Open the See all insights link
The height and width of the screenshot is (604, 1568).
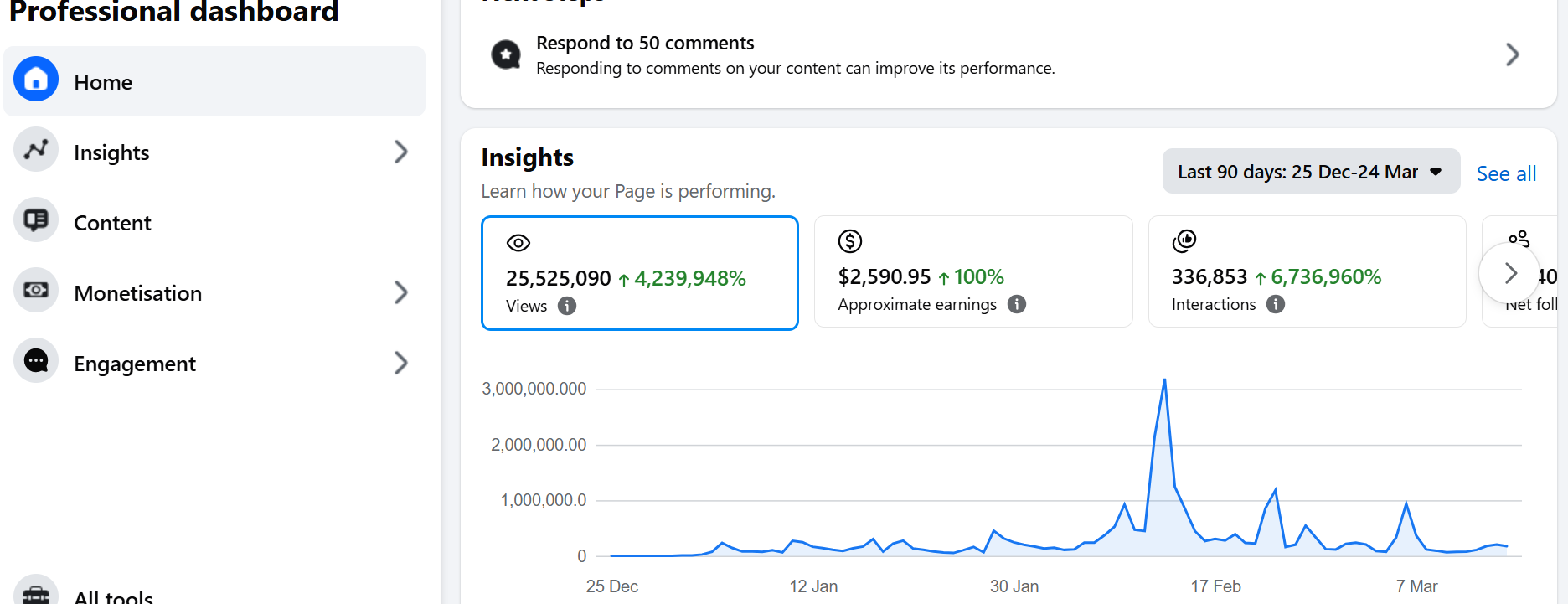(x=1505, y=173)
